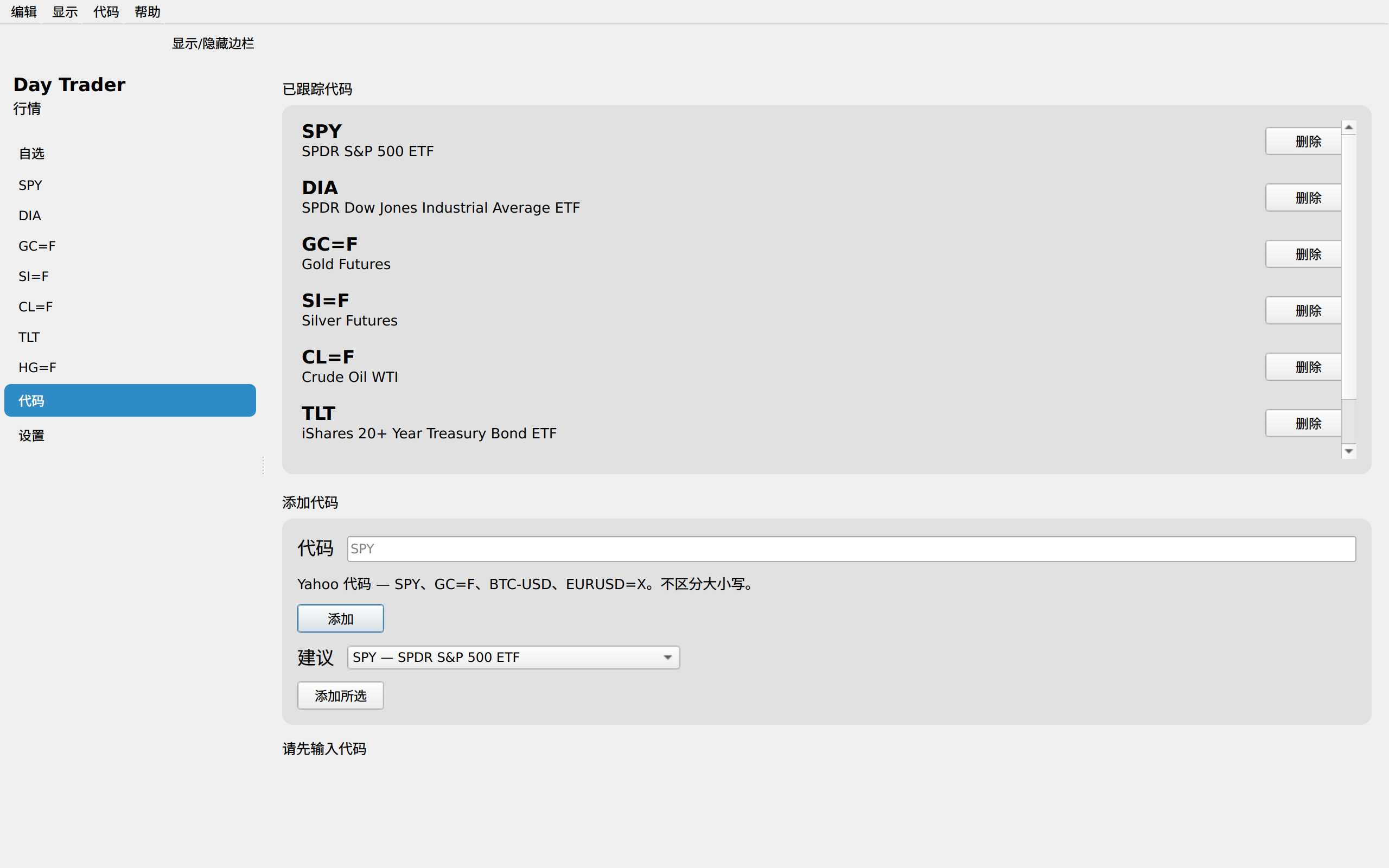
Task: Click the bold GC=F heading in tracked list
Action: [x=329, y=244]
